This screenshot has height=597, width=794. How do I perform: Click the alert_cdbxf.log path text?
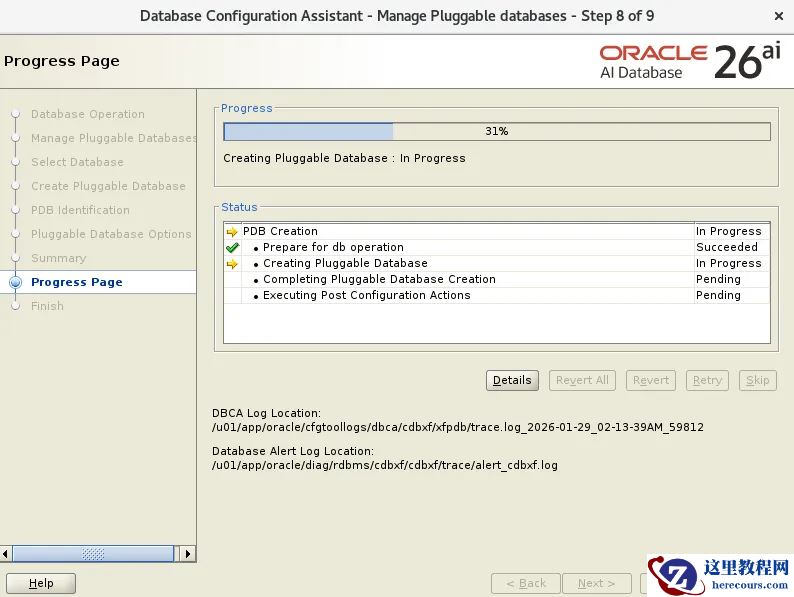(x=385, y=465)
